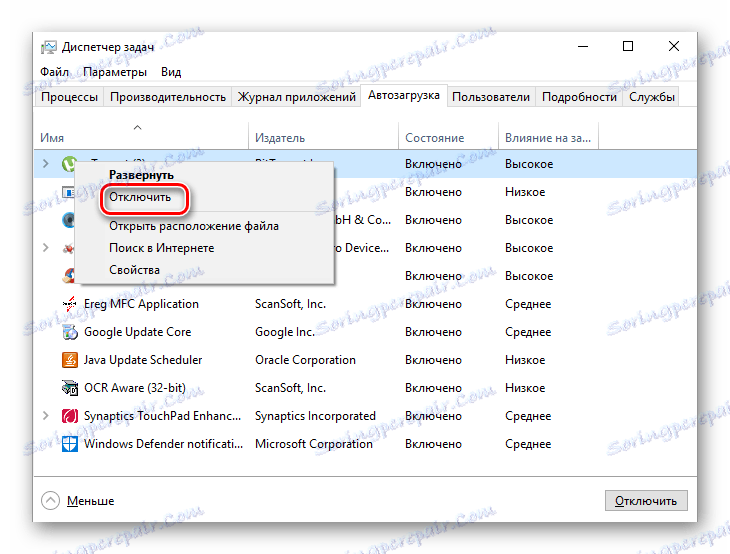Viewport: 730px width, 554px height.
Task: Open the Вид menu
Action: coord(171,72)
